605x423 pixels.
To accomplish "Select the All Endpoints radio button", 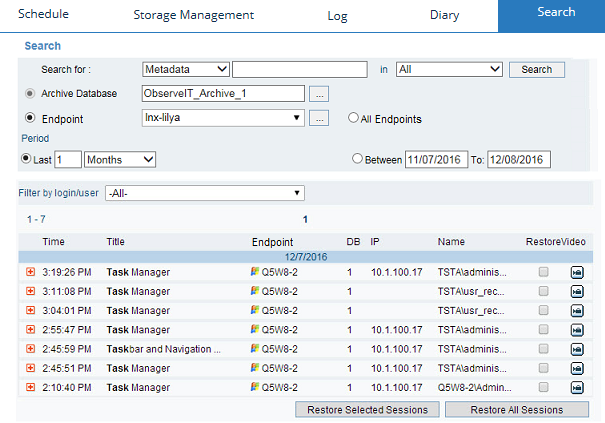I will coord(353,119).
